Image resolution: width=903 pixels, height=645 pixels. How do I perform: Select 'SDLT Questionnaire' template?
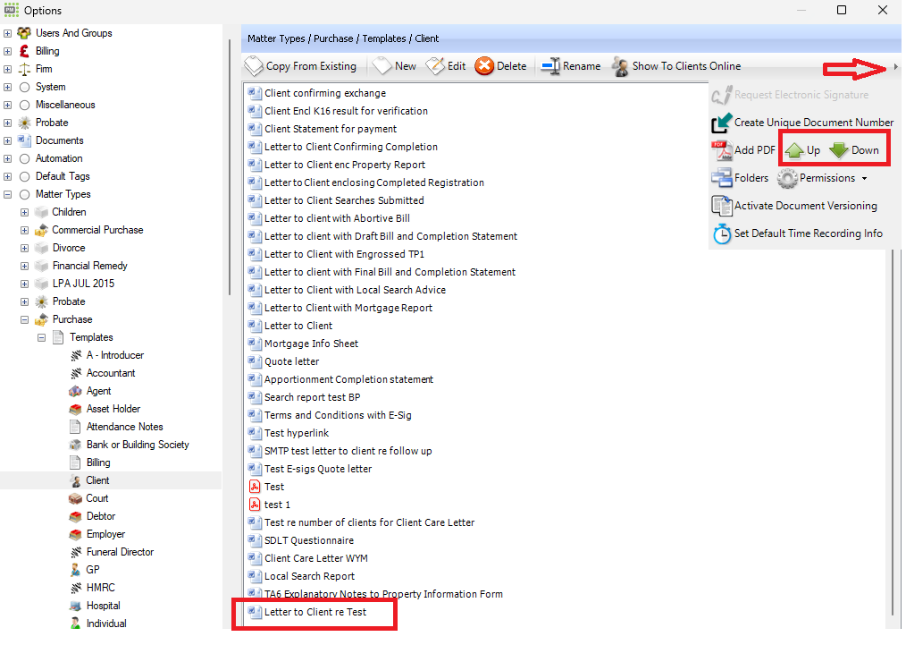click(309, 540)
